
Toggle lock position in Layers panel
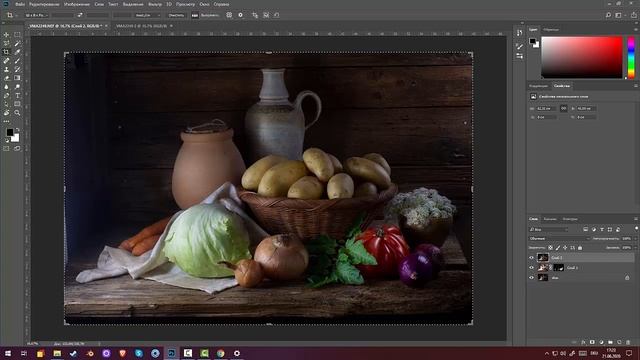click(x=565, y=248)
